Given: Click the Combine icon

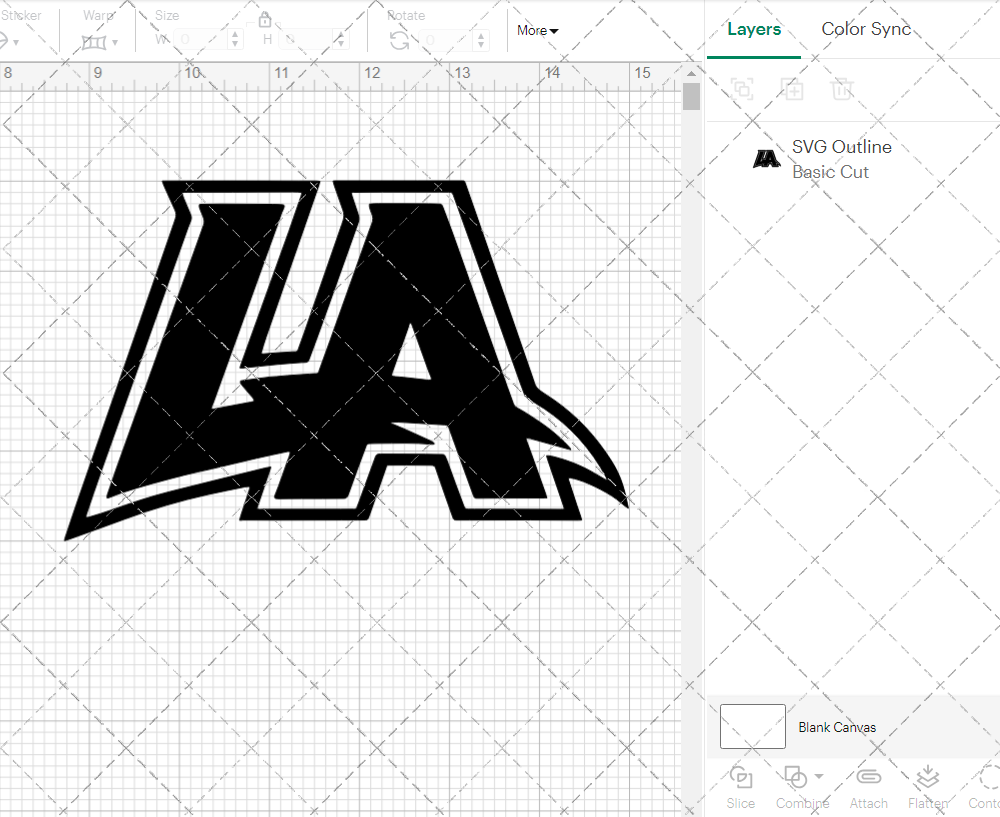Looking at the screenshot, I should tap(795, 778).
